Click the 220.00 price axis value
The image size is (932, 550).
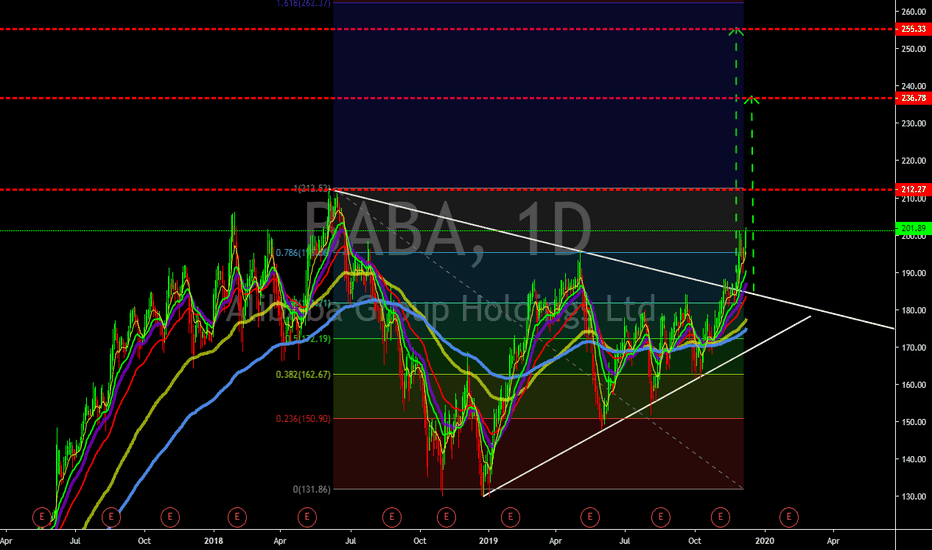point(913,161)
